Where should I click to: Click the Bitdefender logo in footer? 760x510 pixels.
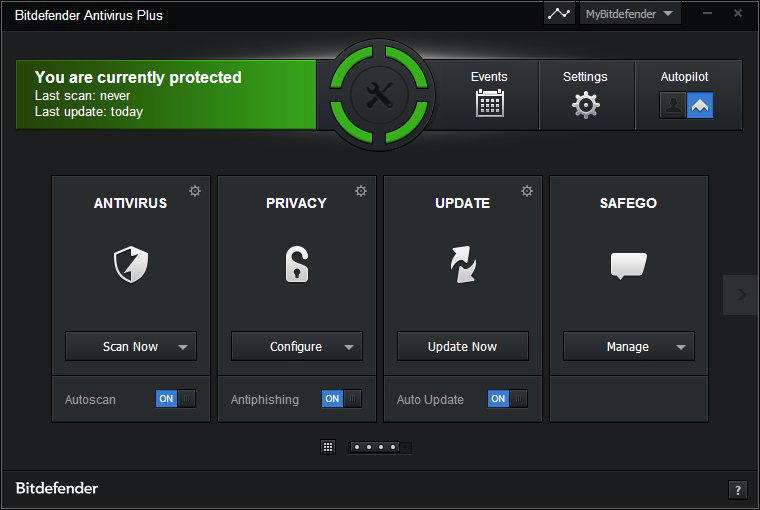(x=57, y=488)
